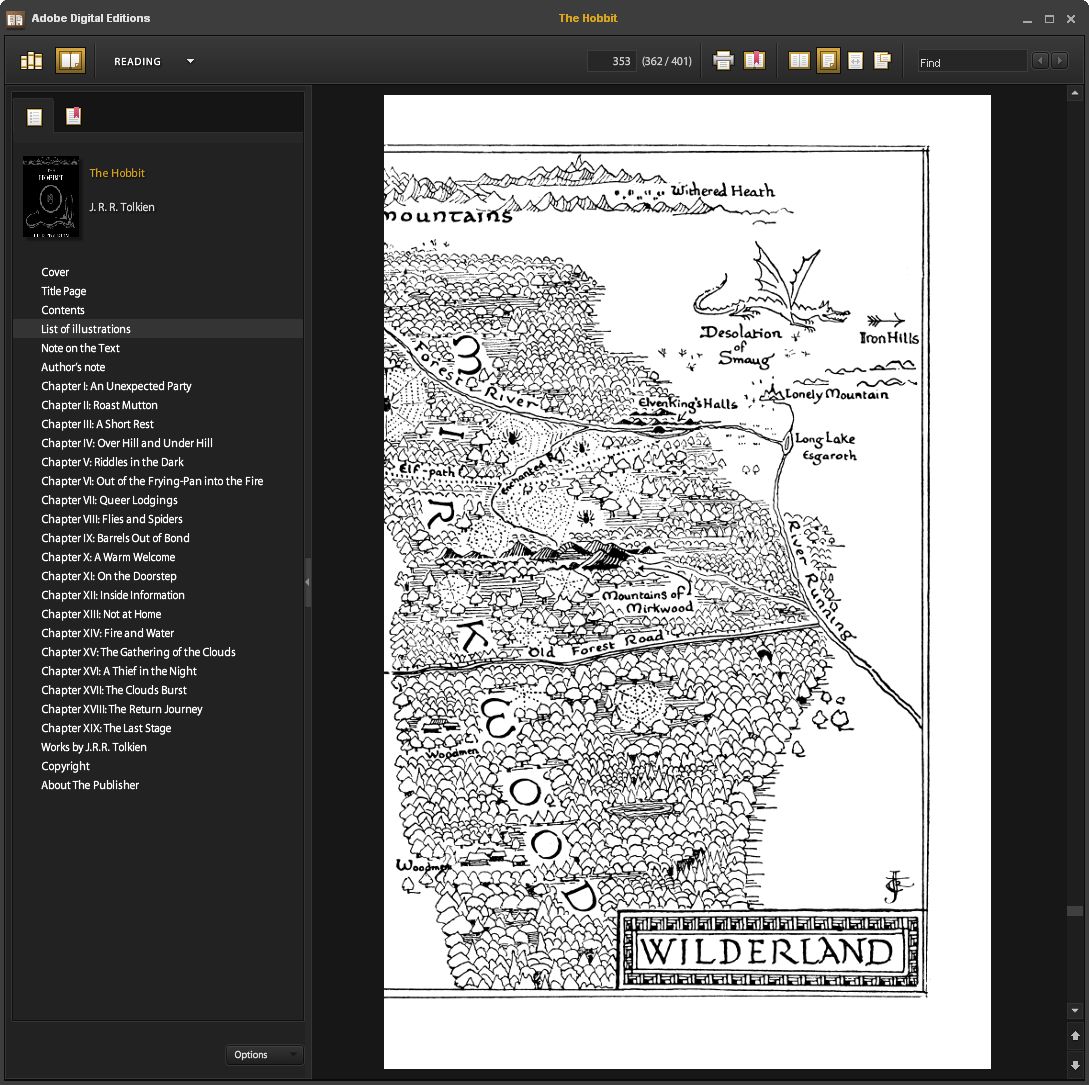Viewport: 1089px width, 1085px height.
Task: Open the table of contents tab
Action: click(34, 117)
